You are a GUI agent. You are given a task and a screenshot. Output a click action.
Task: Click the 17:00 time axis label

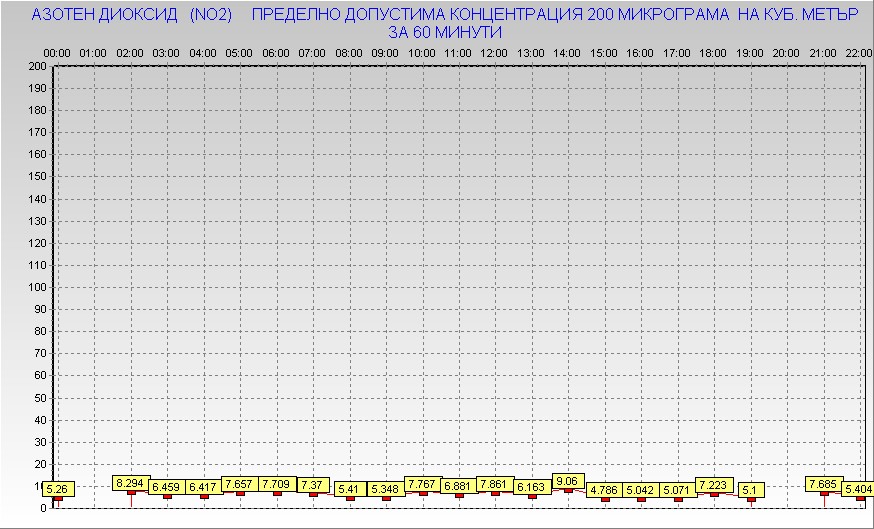[677, 54]
